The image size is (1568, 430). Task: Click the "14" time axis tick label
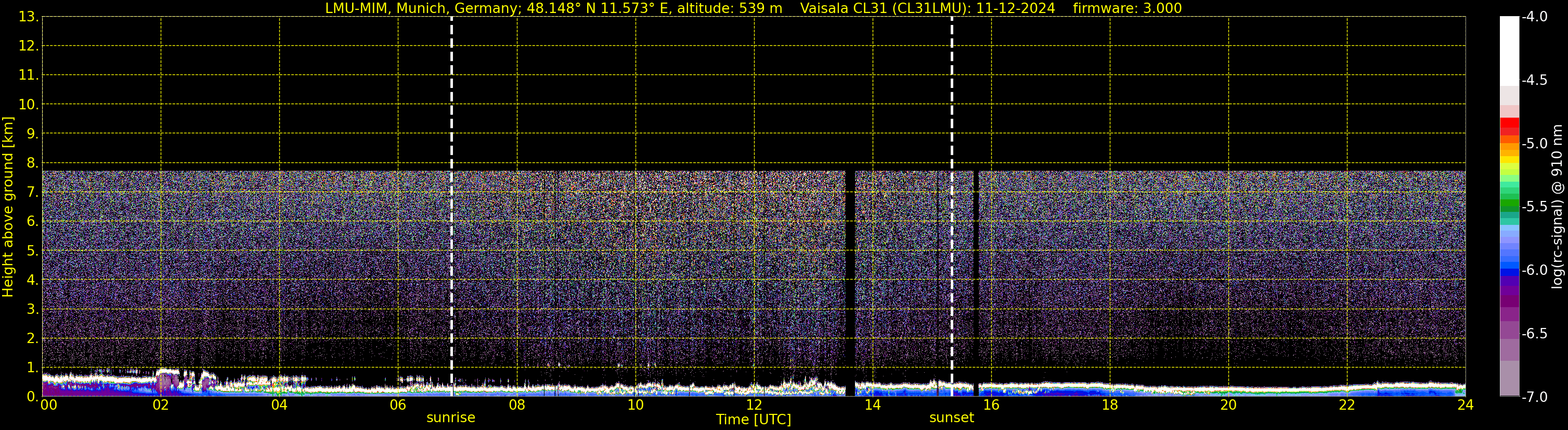point(872,405)
